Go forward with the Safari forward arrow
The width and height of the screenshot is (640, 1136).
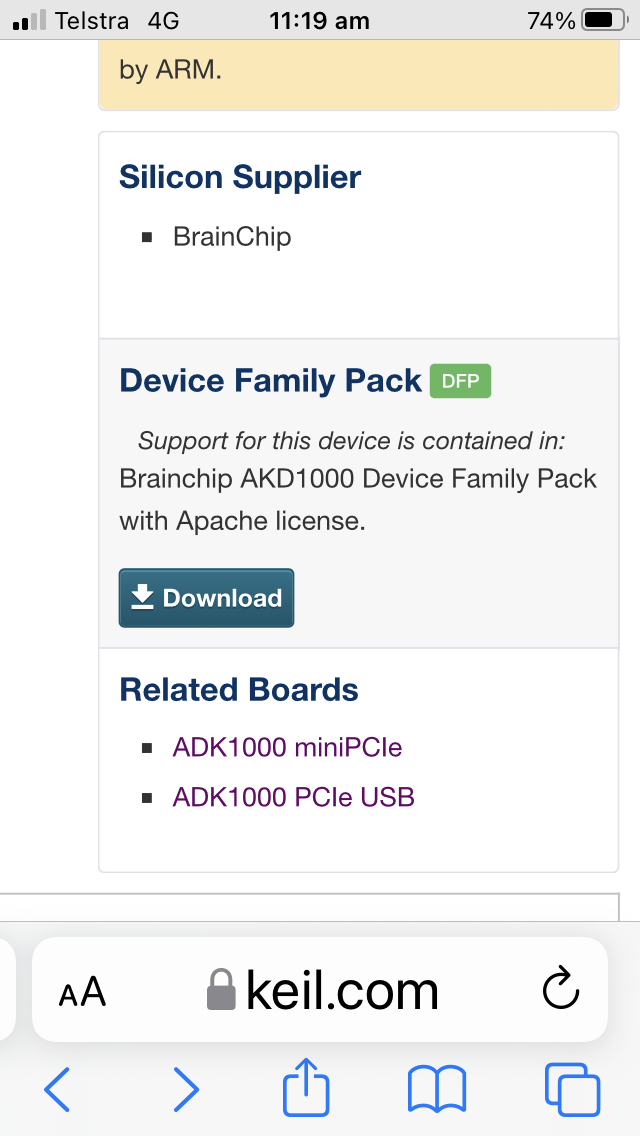tap(186, 1088)
